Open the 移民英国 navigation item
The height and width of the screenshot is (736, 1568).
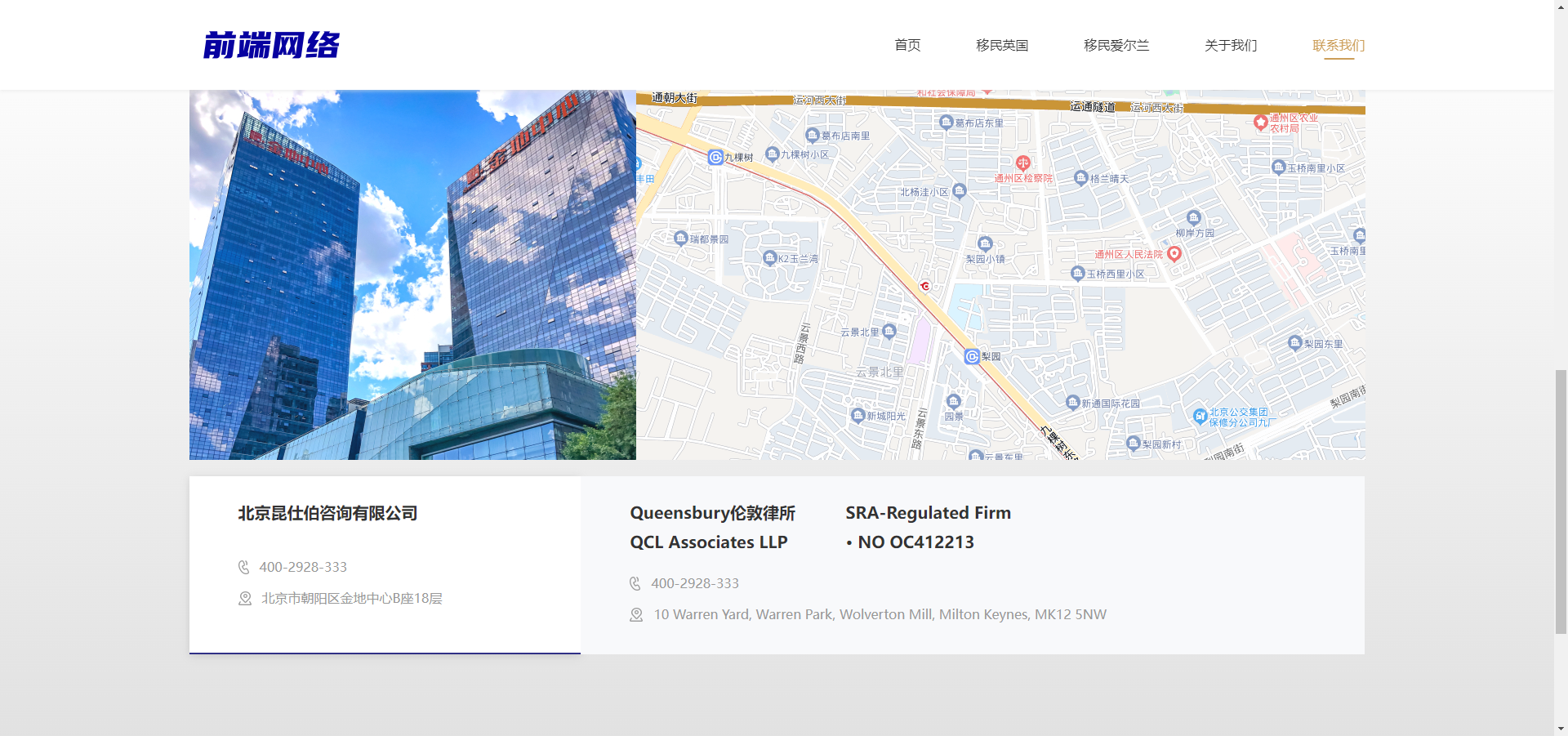click(1002, 45)
